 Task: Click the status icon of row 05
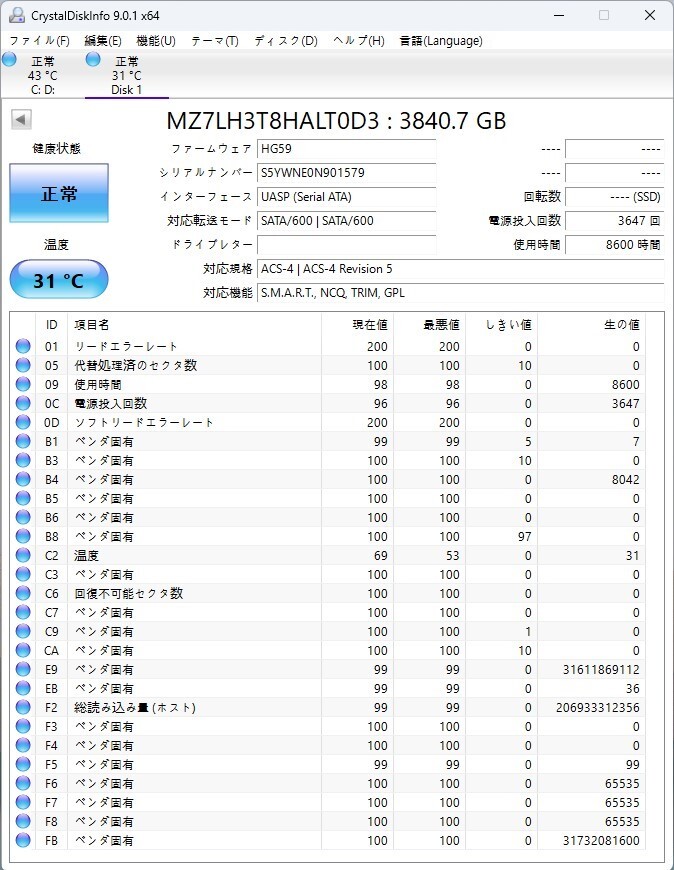(23, 365)
